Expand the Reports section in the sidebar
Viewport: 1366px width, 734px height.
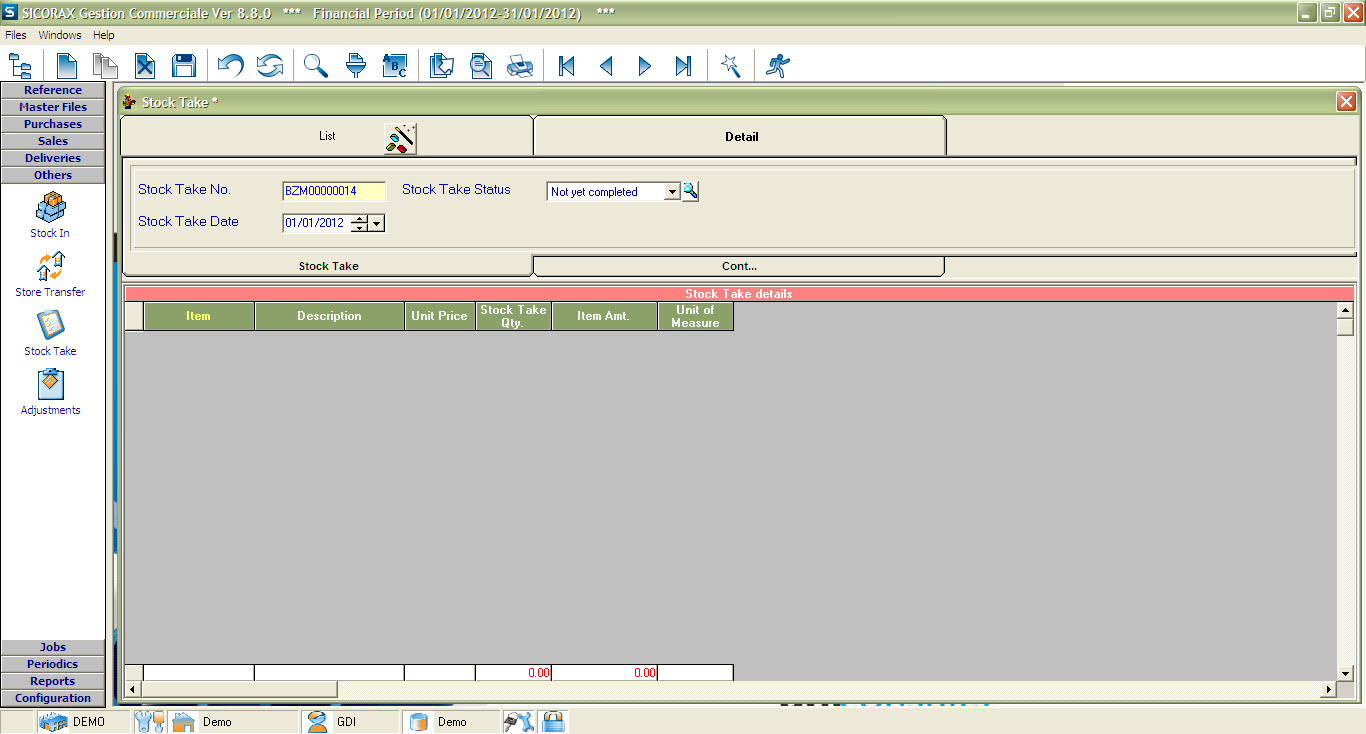53,681
